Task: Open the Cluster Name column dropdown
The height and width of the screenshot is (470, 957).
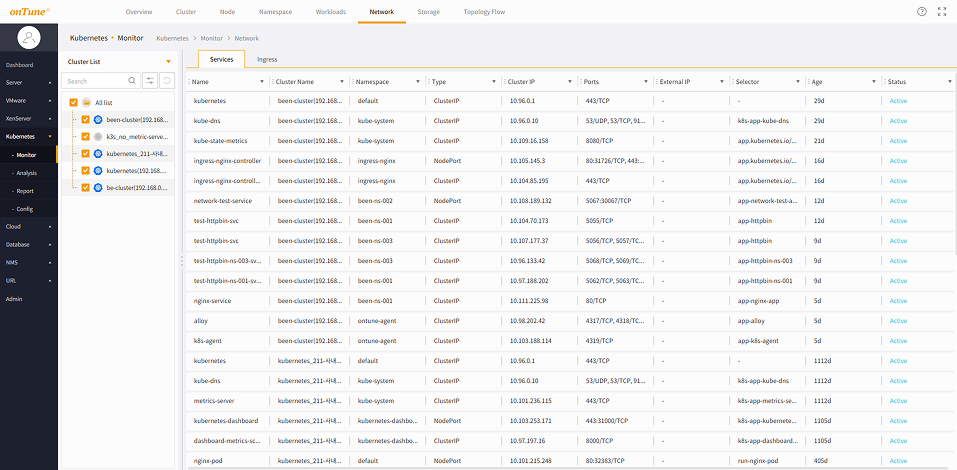Action: point(342,81)
